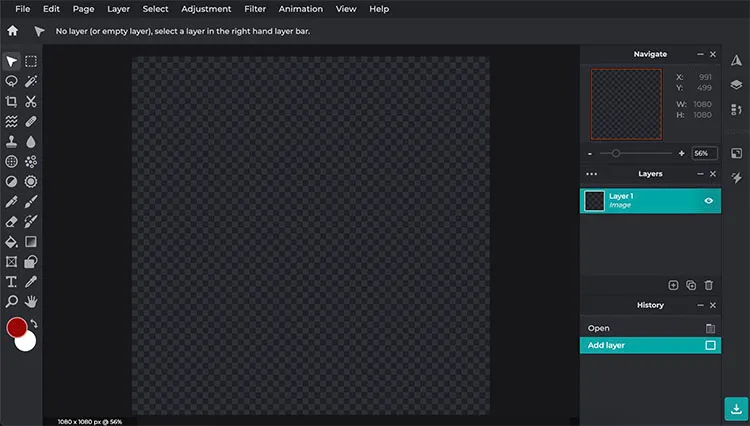Select the Pen tool
This screenshot has height=426, width=750.
pos(11,202)
